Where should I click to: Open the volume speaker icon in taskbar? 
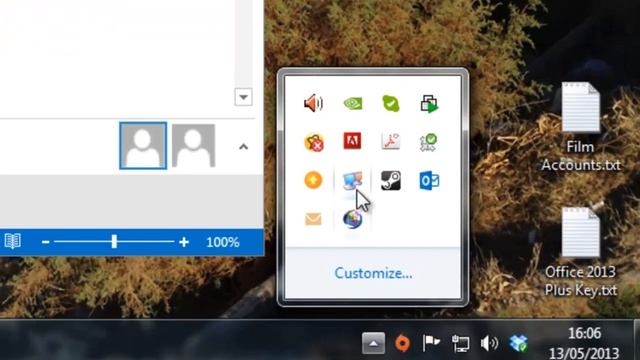(x=489, y=343)
